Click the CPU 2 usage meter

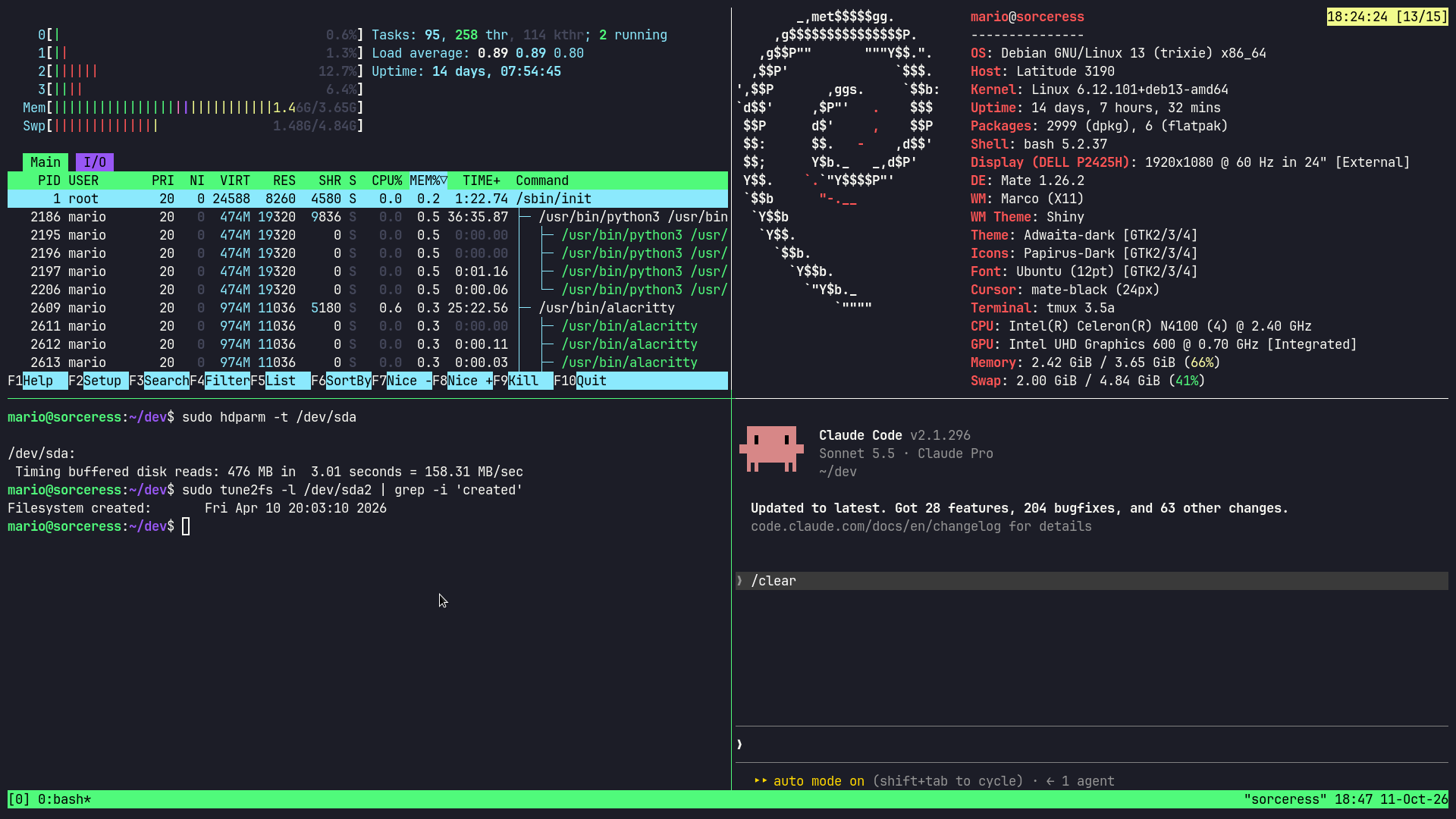click(x=201, y=71)
